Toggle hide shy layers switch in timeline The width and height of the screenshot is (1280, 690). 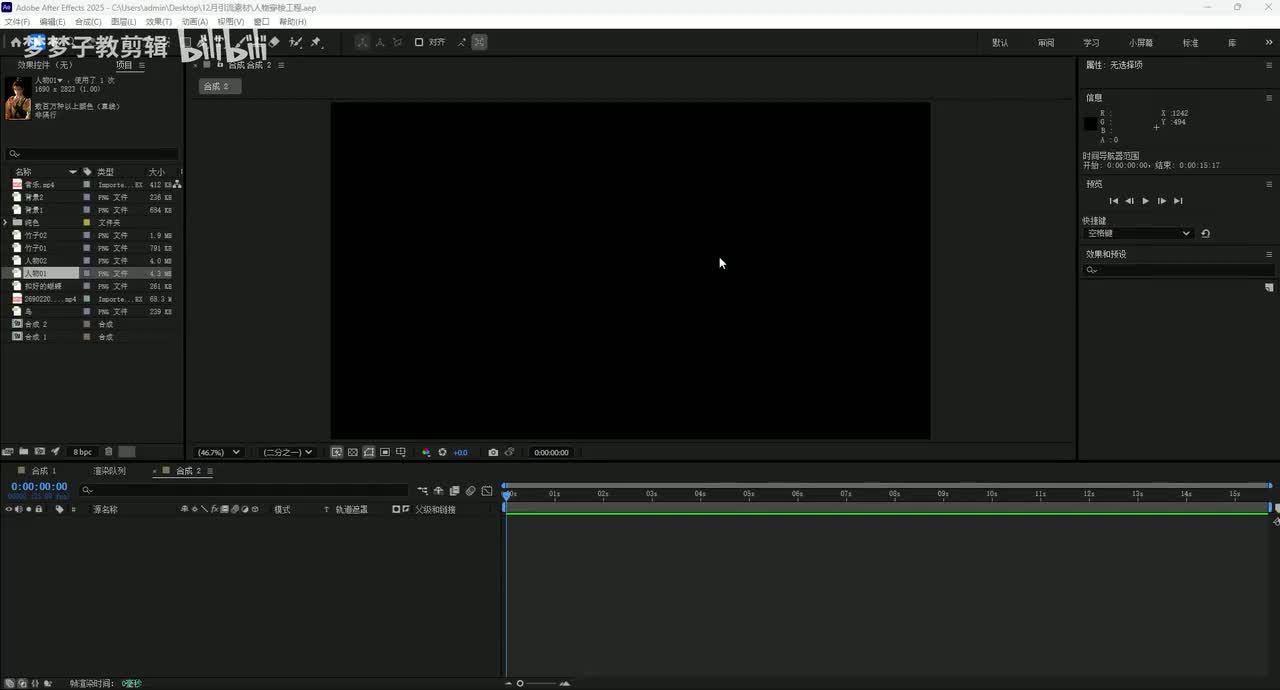coord(438,491)
